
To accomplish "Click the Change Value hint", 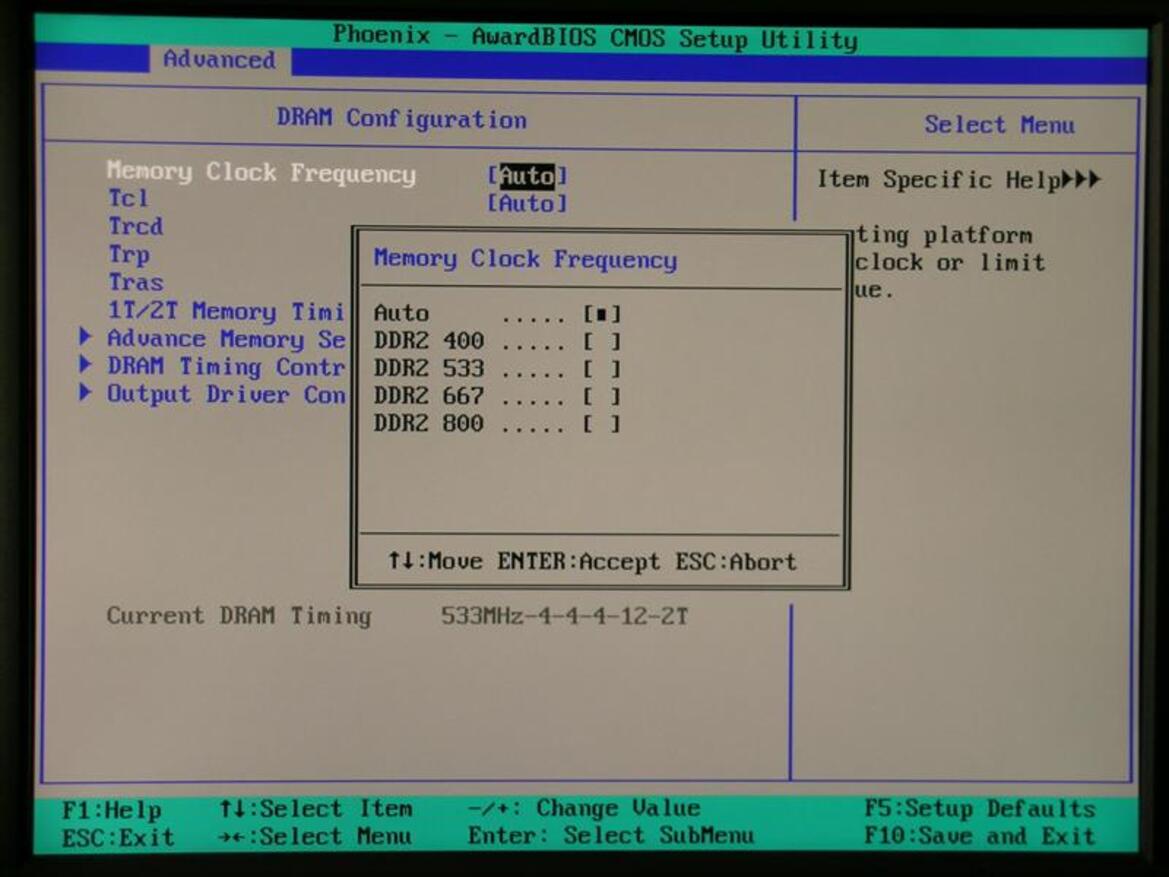I will (584, 808).
